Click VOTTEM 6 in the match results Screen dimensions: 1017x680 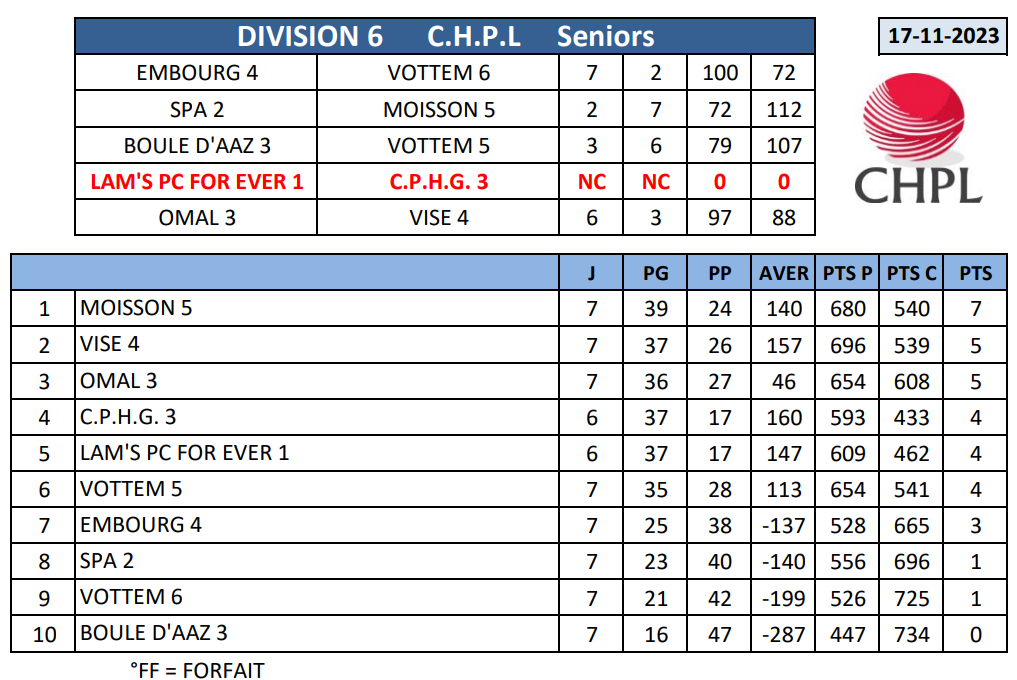tap(438, 73)
